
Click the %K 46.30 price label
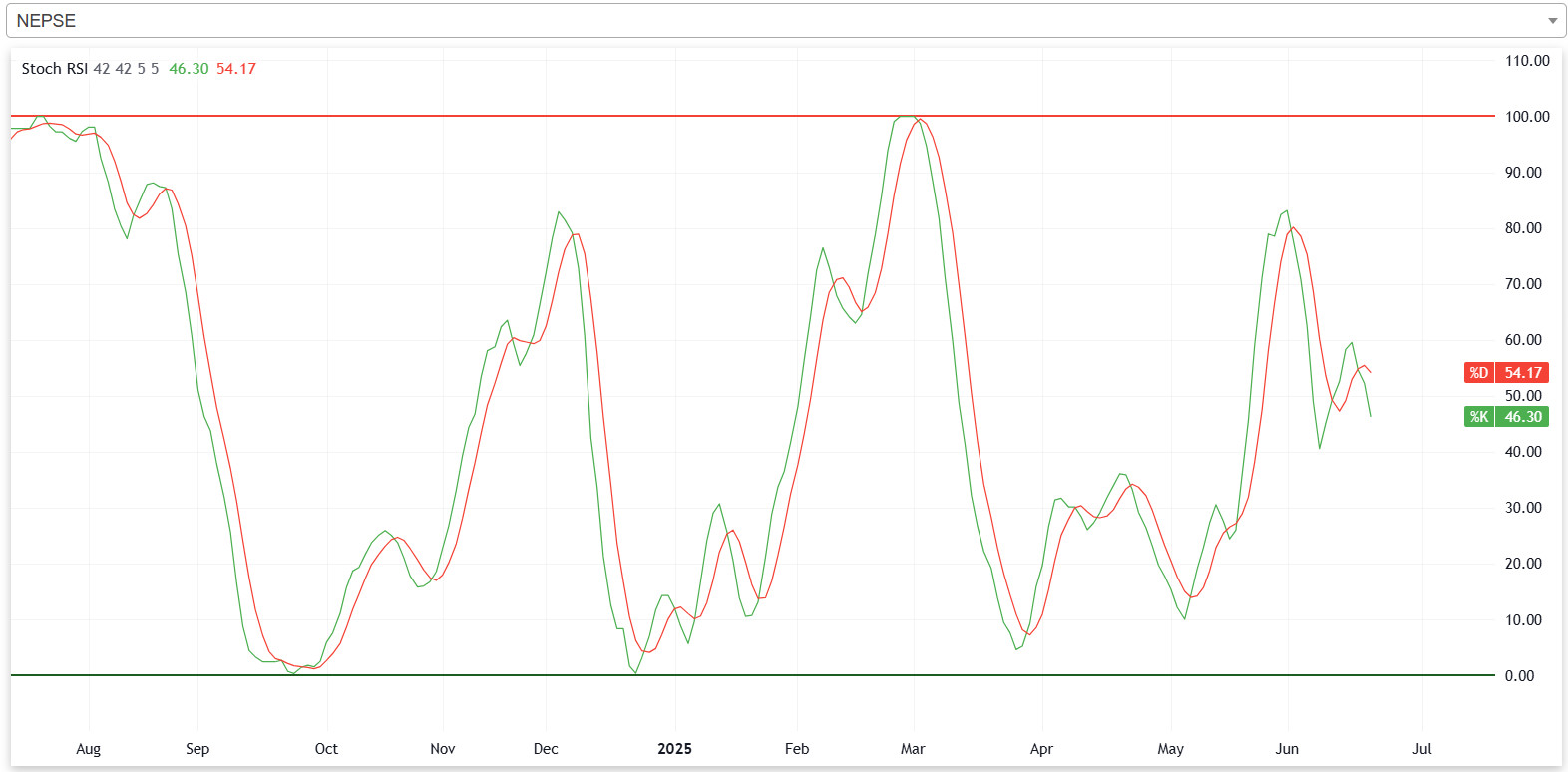click(x=1506, y=417)
